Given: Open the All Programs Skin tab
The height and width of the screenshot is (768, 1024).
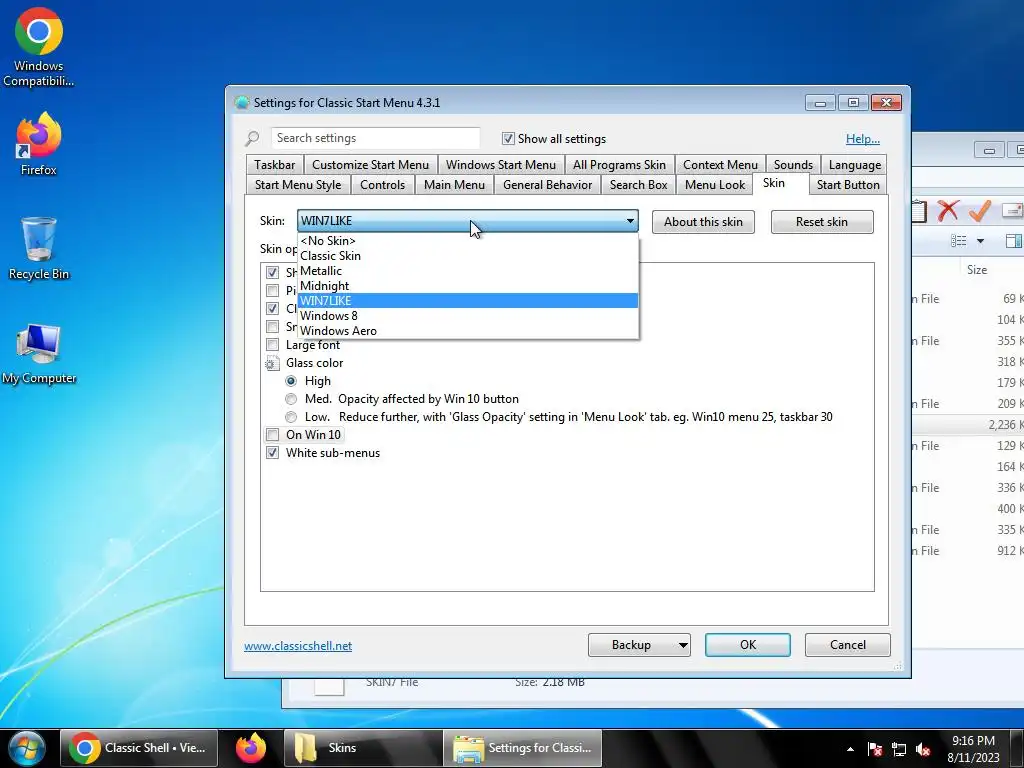Looking at the screenshot, I should (619, 165).
